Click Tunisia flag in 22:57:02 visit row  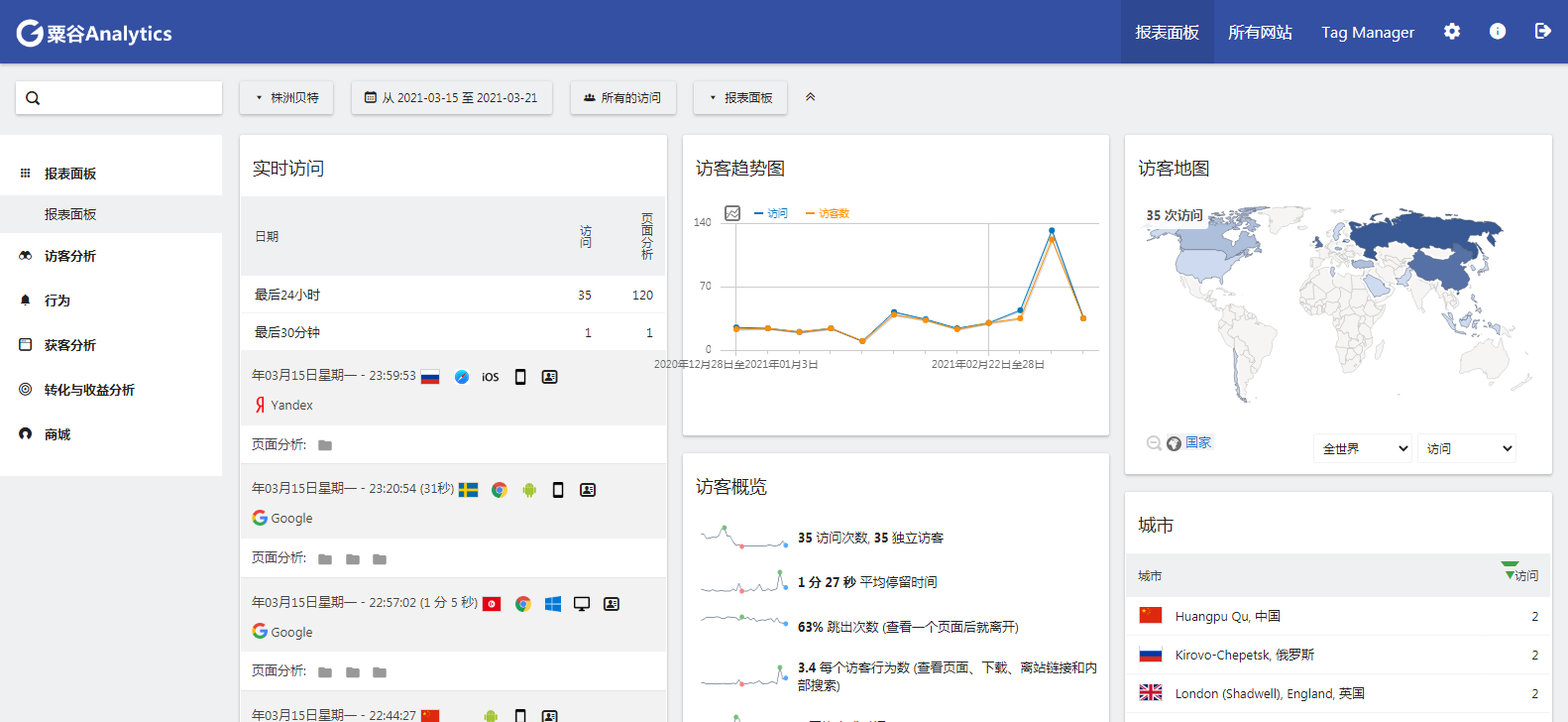(493, 604)
